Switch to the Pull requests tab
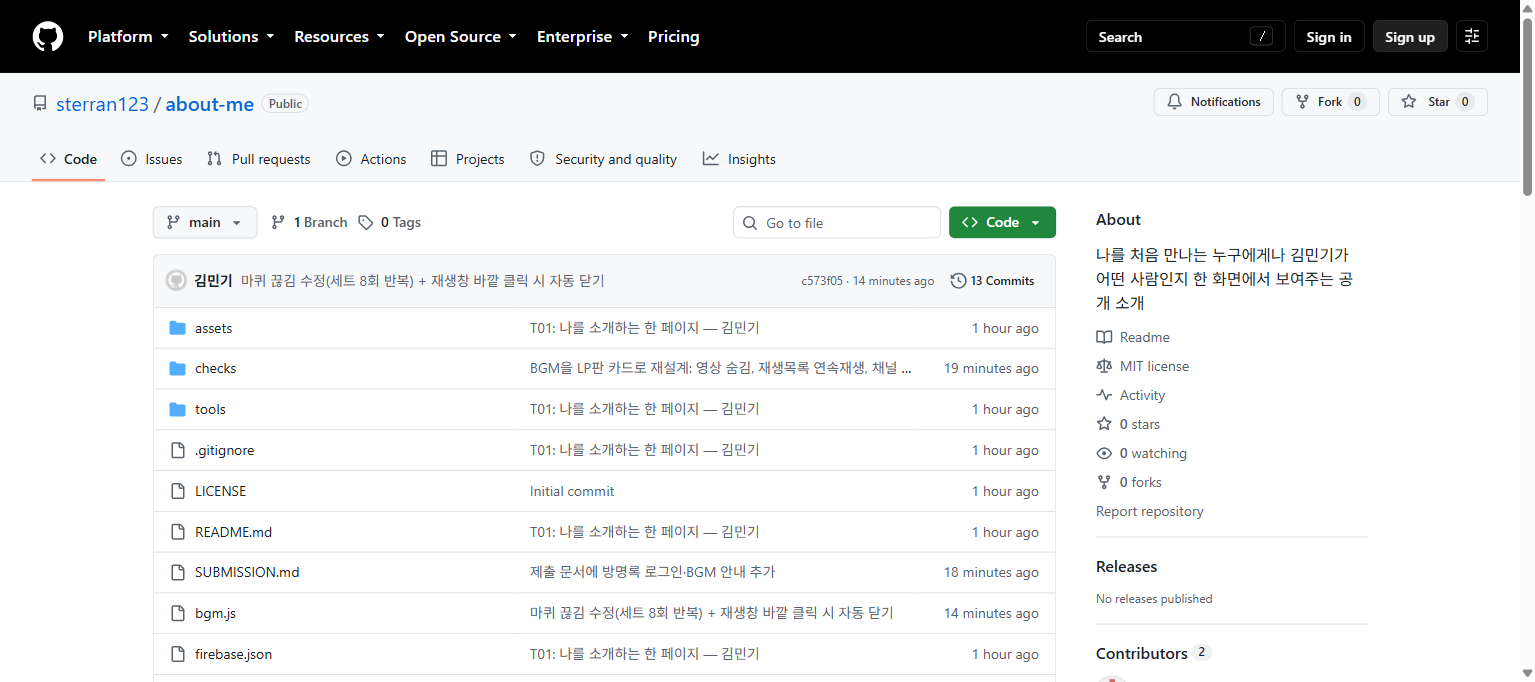 [x=259, y=159]
